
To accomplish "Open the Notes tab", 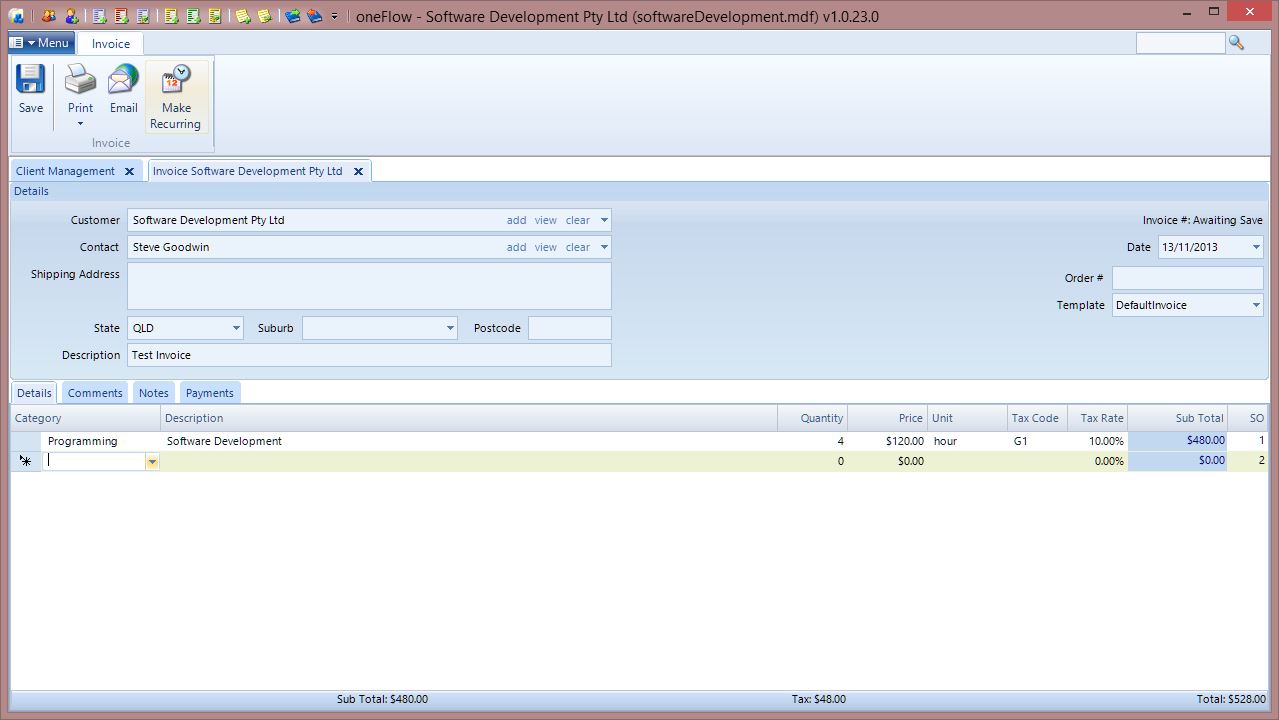I will pos(153,393).
